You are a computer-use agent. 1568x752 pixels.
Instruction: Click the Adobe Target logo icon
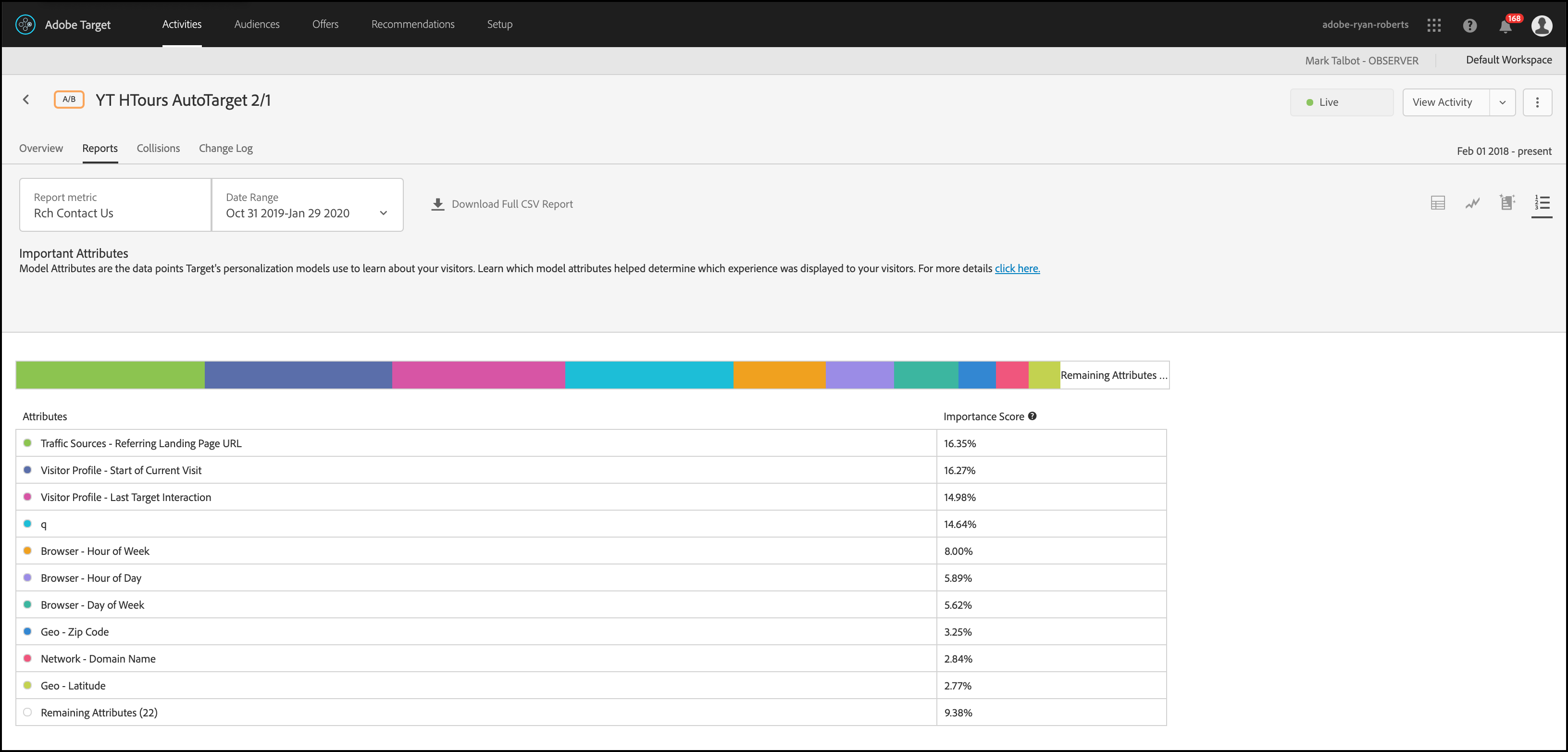pos(25,25)
